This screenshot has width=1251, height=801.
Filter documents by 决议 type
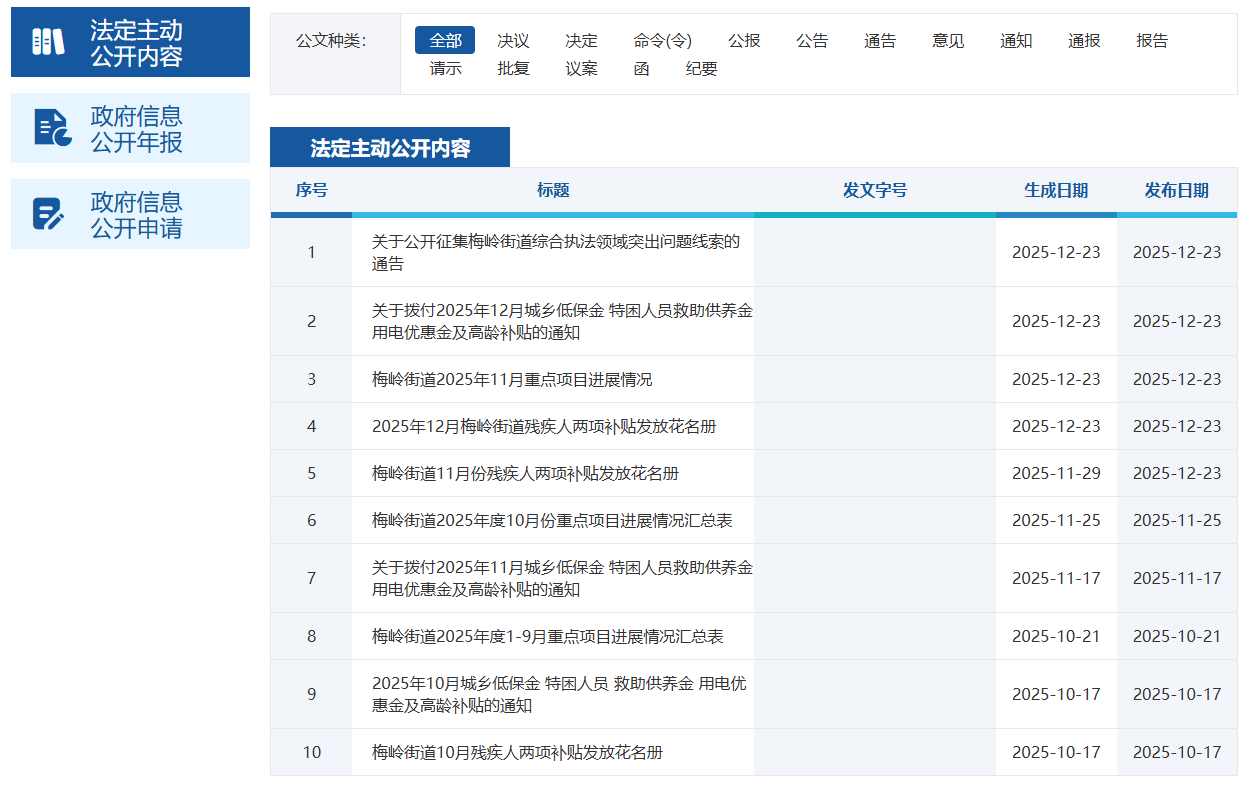click(513, 41)
